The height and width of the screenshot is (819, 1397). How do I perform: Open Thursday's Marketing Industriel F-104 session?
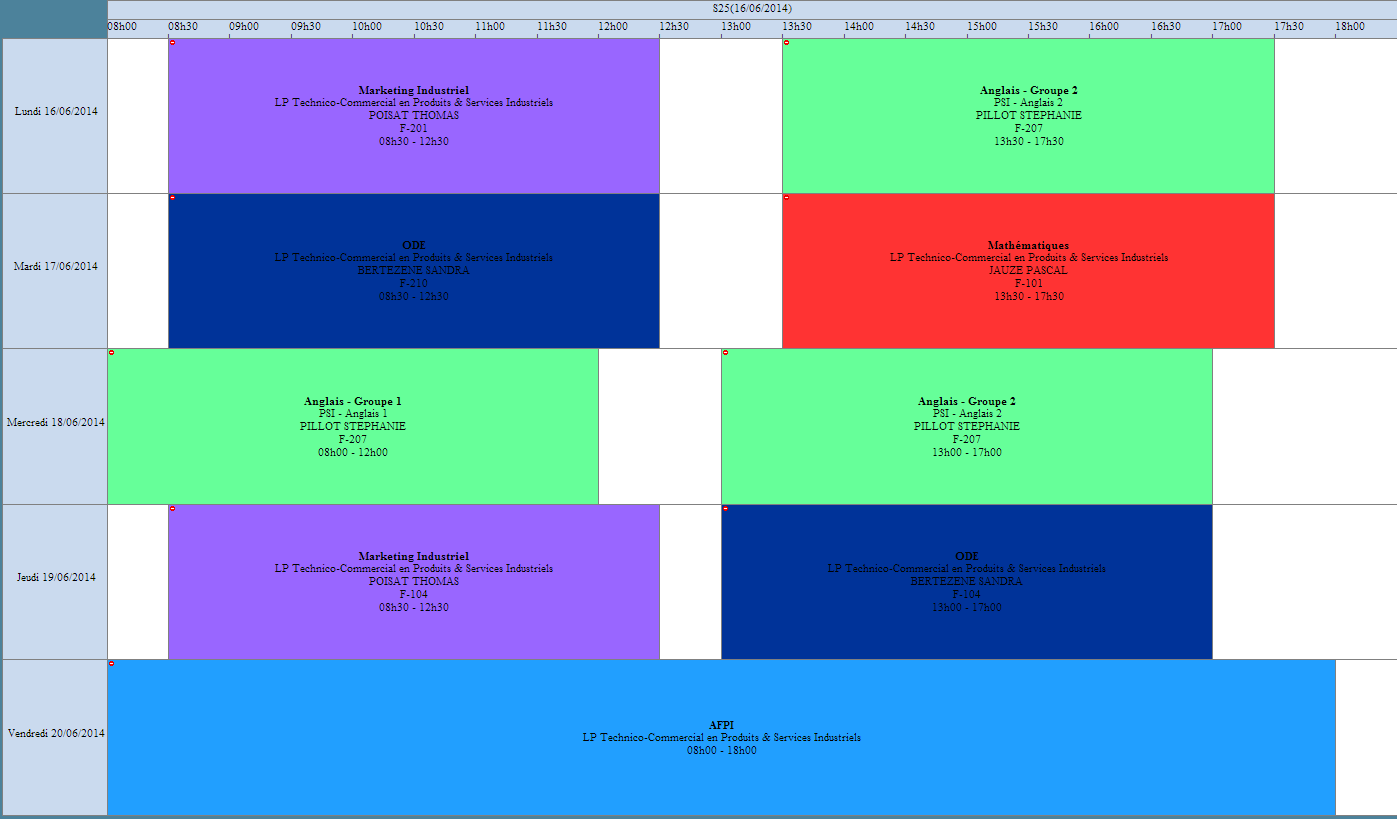pos(413,581)
